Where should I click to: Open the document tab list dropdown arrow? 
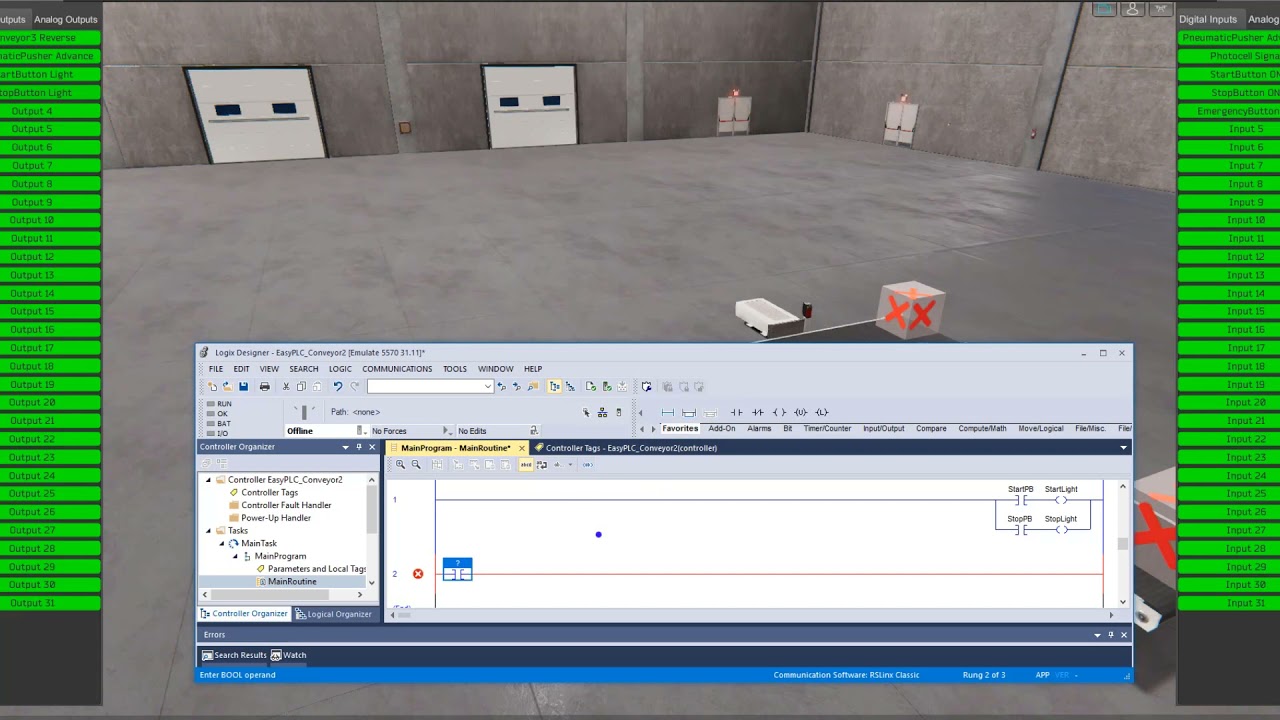1124,447
